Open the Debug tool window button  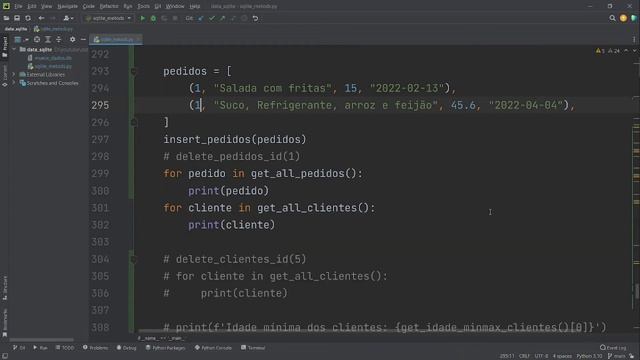(127, 348)
